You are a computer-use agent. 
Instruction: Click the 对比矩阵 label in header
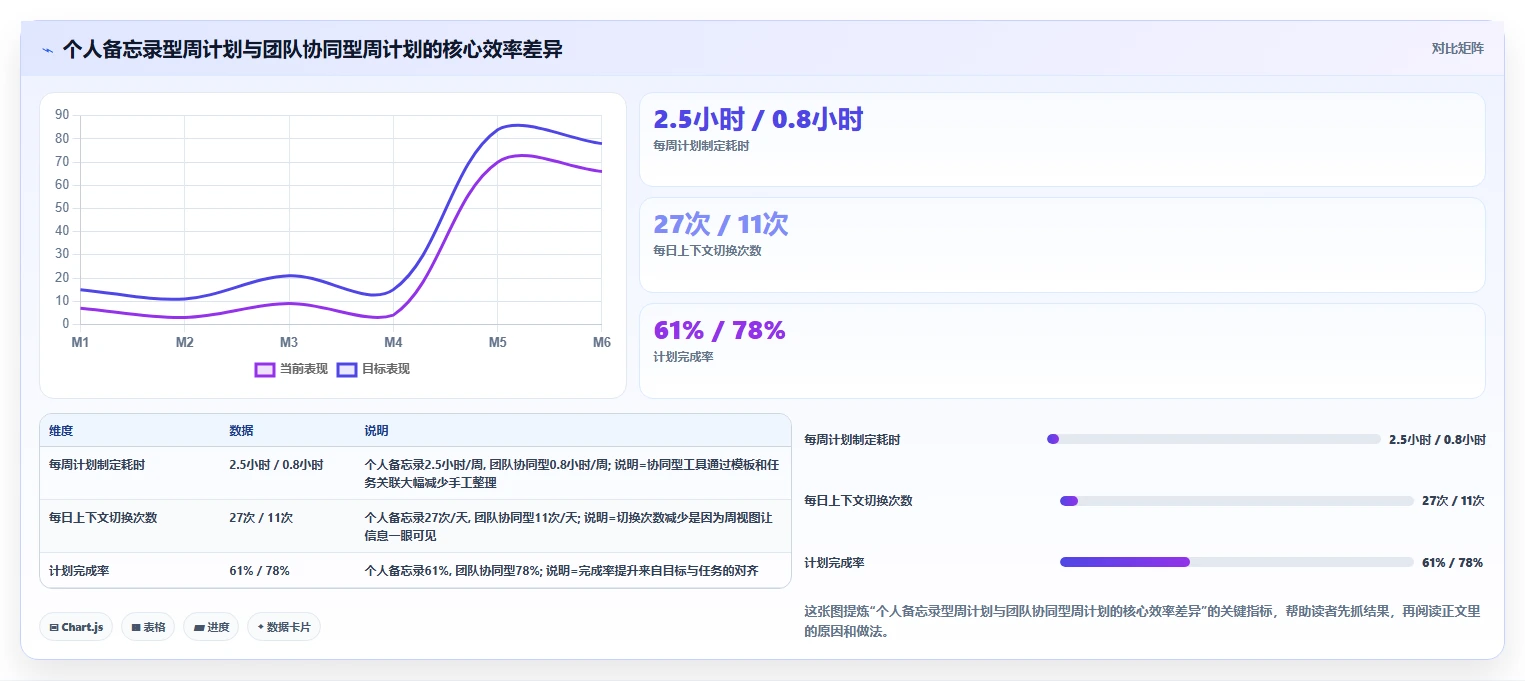(x=1458, y=48)
